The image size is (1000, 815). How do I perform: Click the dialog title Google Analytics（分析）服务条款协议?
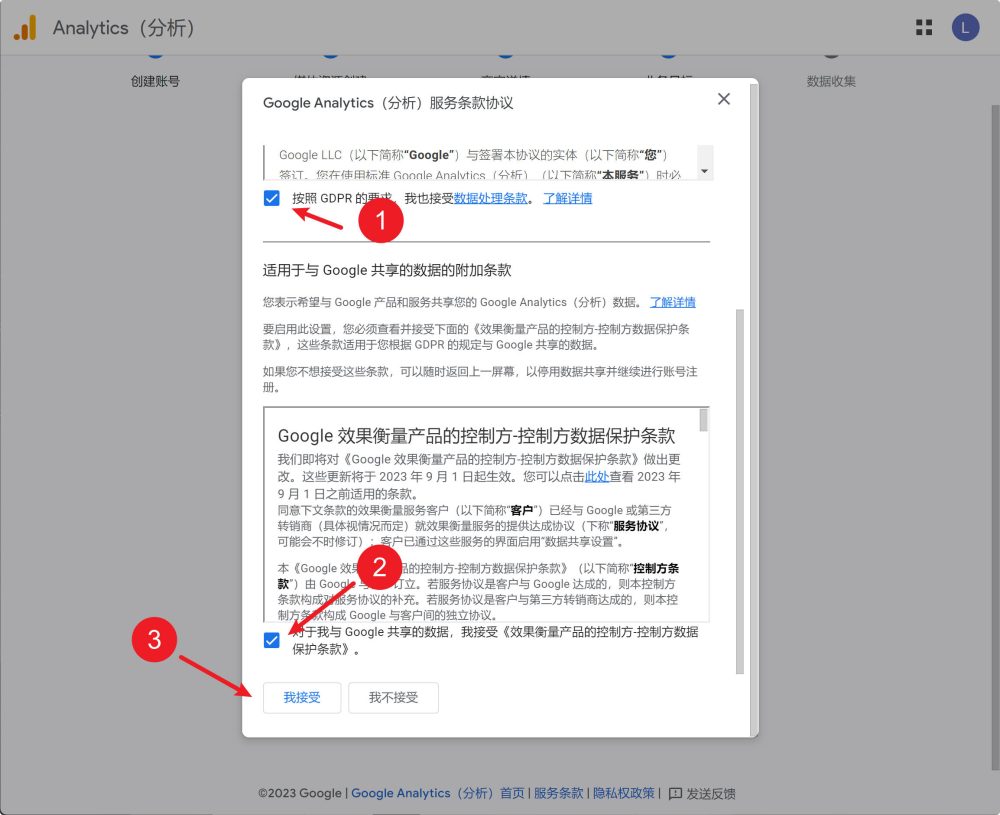(388, 103)
